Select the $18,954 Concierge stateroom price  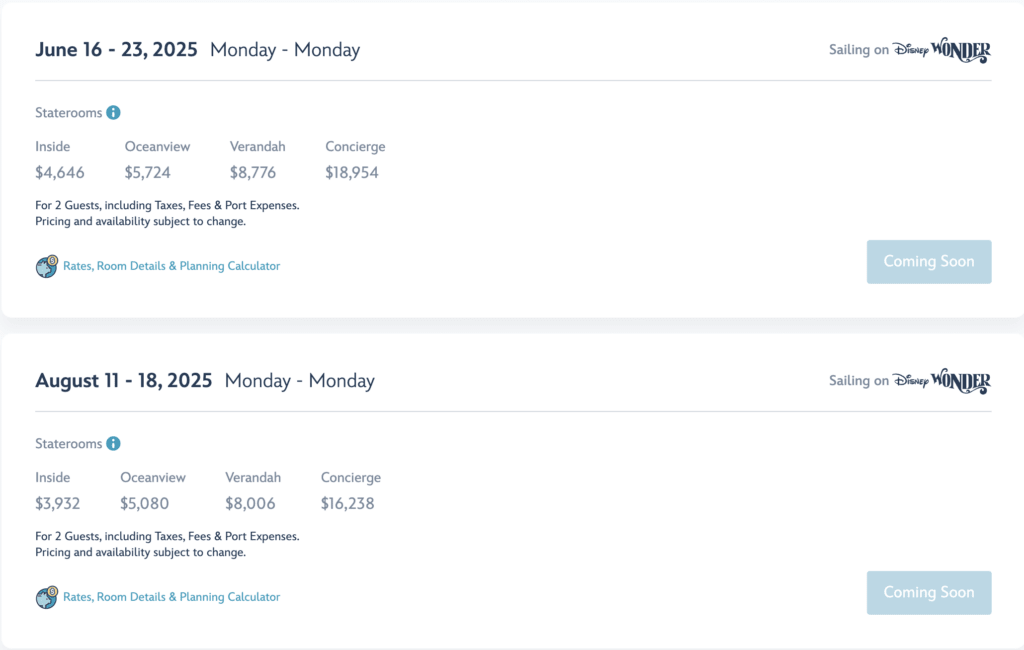point(352,173)
